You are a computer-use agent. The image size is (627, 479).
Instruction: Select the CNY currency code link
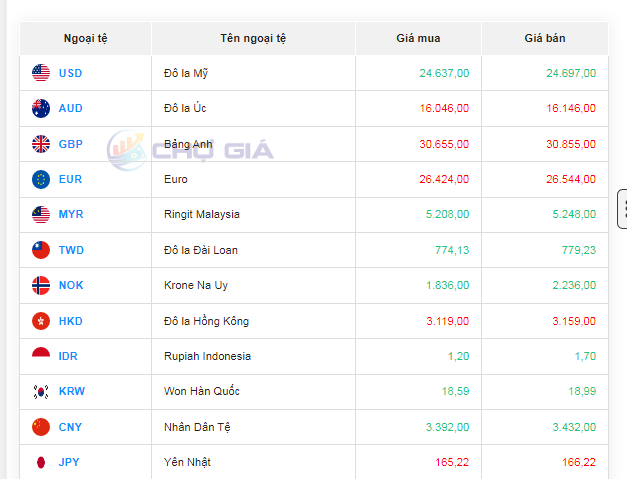click(70, 427)
